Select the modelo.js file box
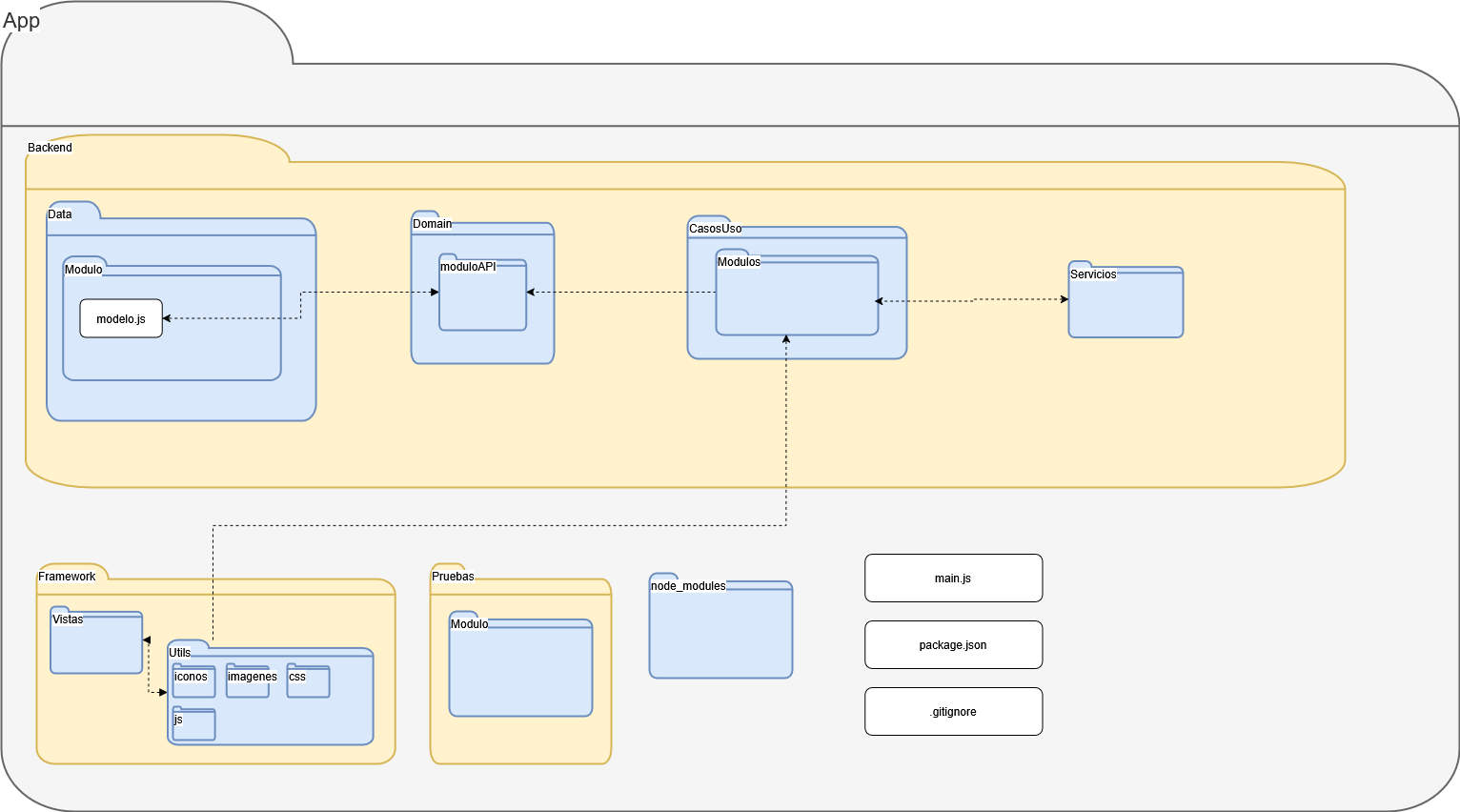 121,318
